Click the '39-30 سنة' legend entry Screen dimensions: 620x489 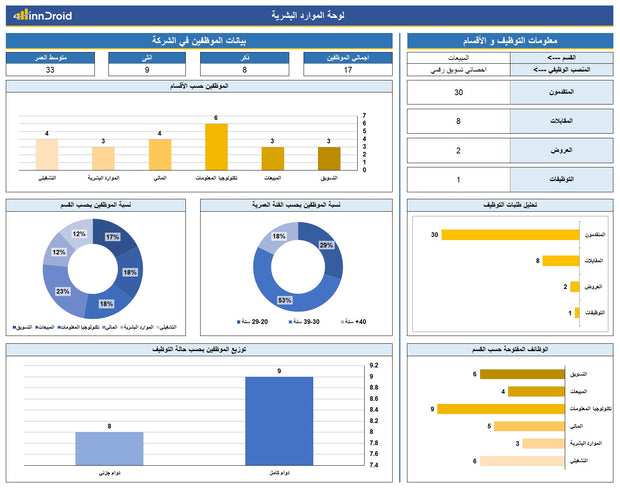pos(304,322)
